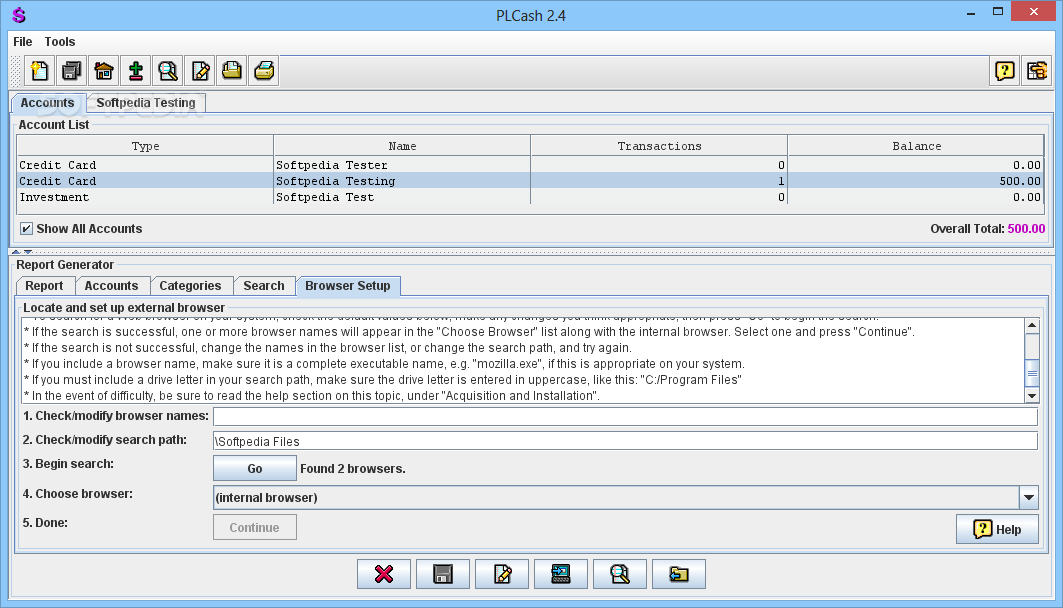Image resolution: width=1063 pixels, height=608 pixels.
Task: Click the bottom floppy disk save button
Action: [x=443, y=574]
